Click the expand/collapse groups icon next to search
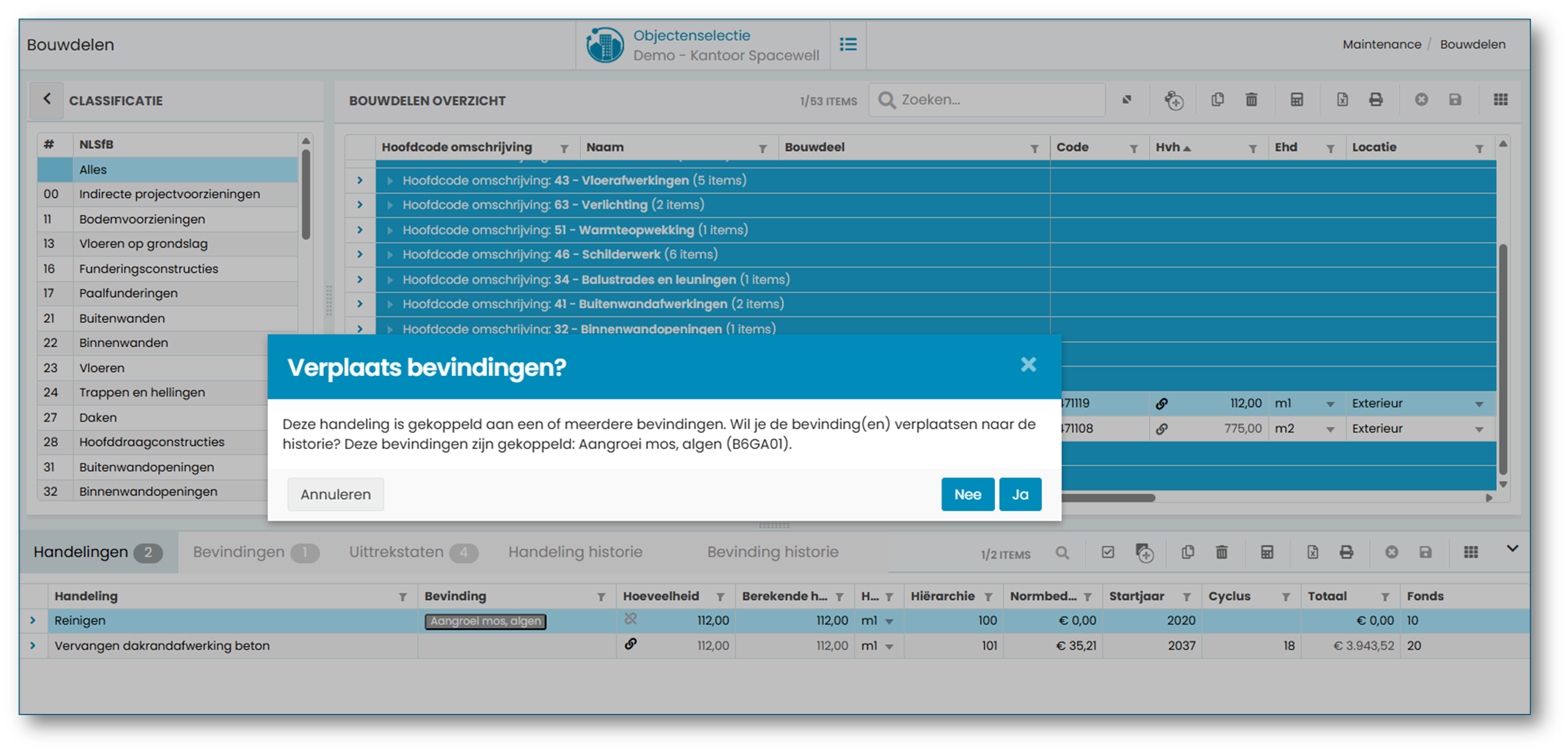 click(x=1127, y=100)
